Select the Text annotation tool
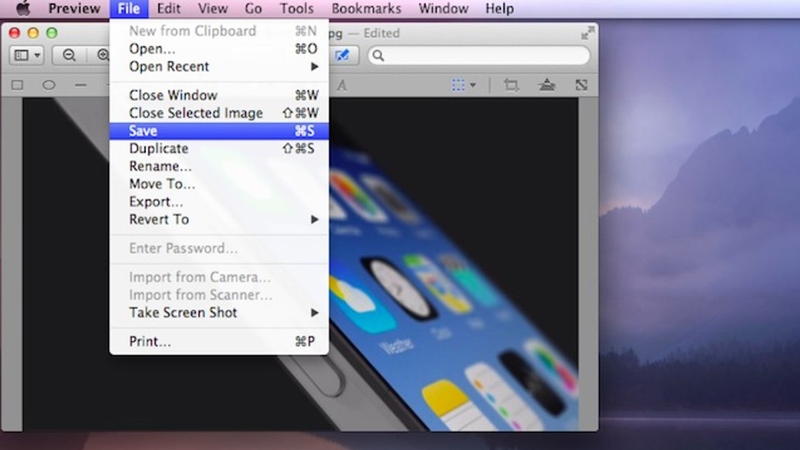 [342, 85]
